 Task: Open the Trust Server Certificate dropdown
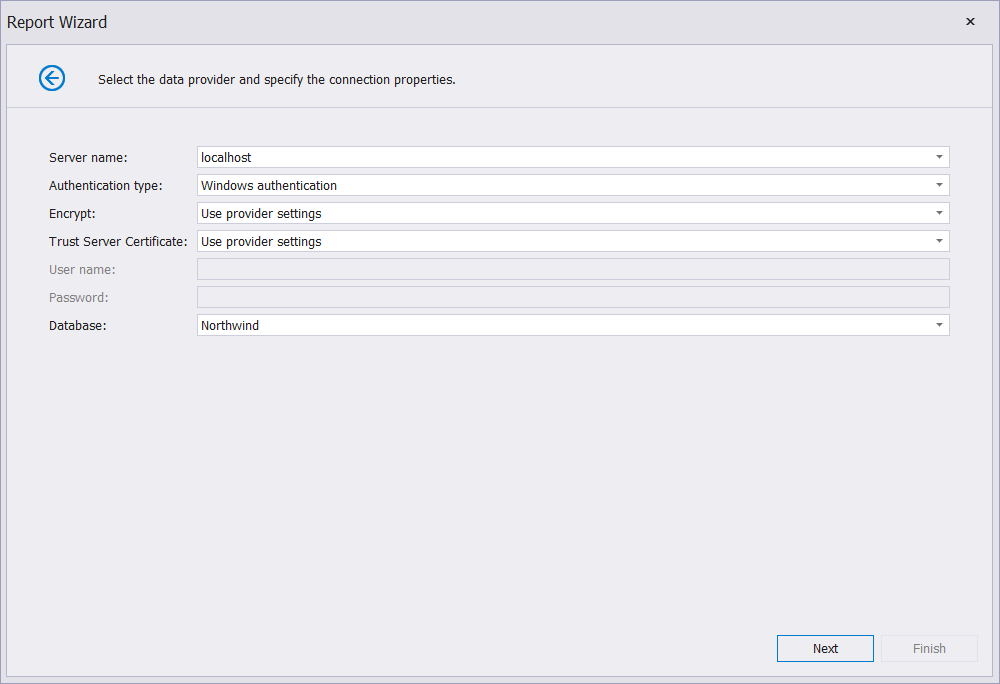tap(939, 241)
